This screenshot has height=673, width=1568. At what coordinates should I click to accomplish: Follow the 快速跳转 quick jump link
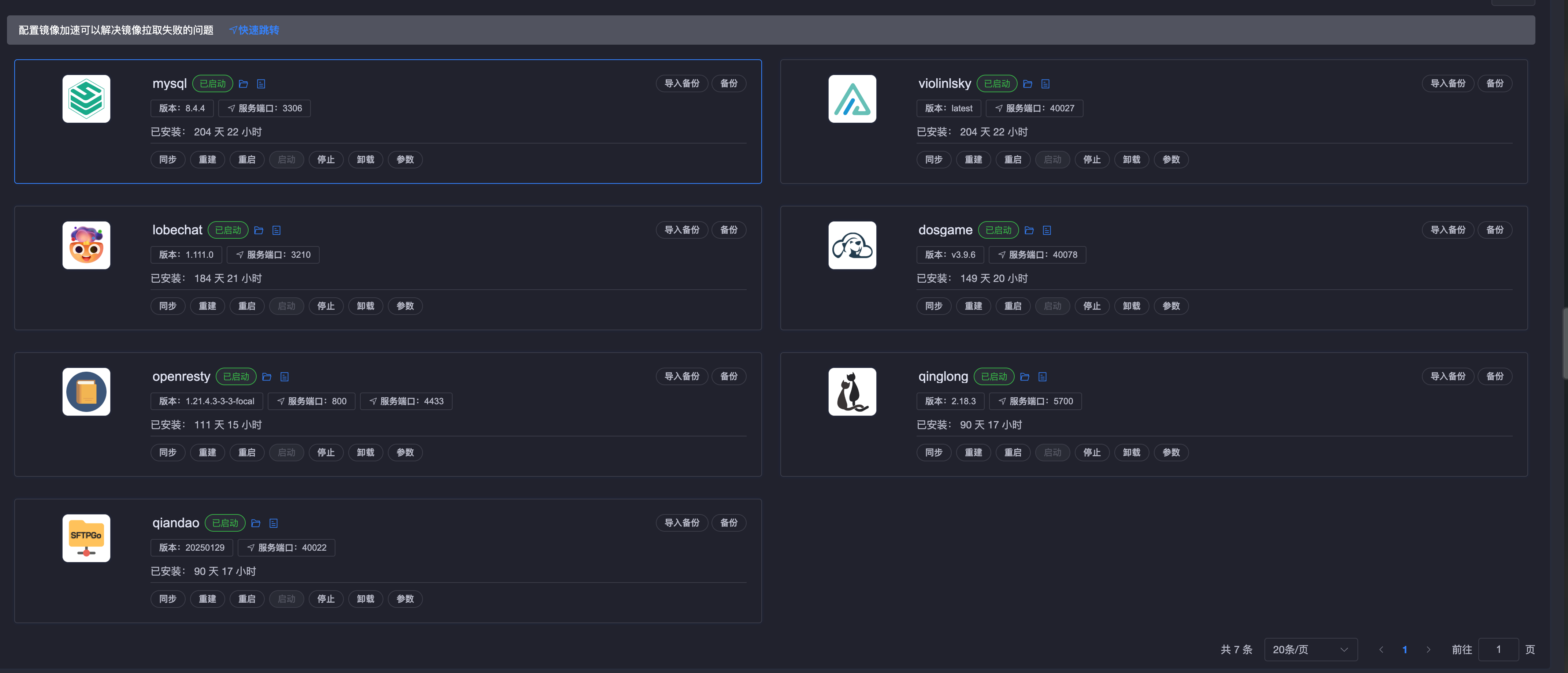coord(254,30)
